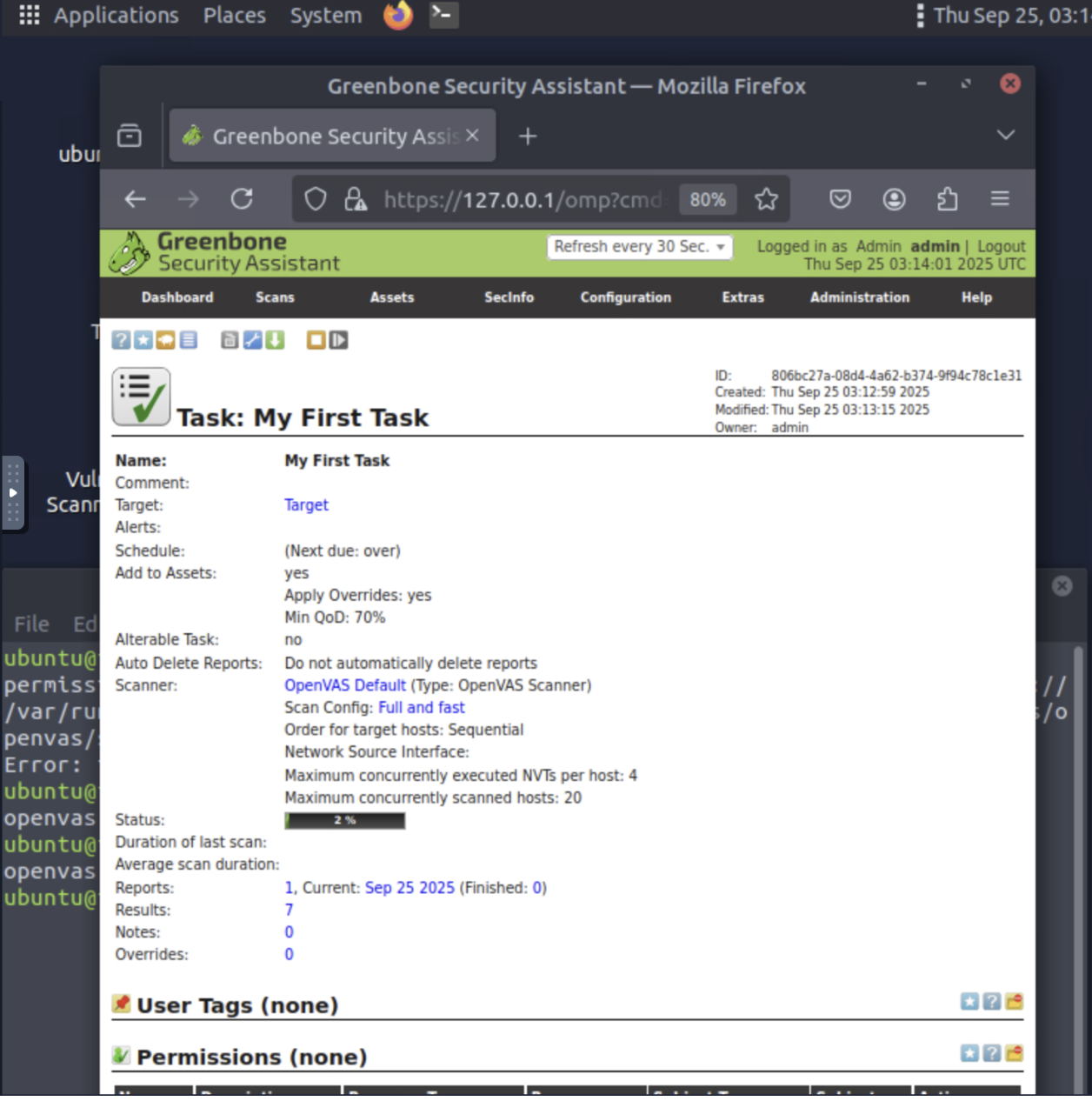1092x1101 pixels.
Task: Close the Greenbone Security Assistant tab
Action: (x=472, y=136)
